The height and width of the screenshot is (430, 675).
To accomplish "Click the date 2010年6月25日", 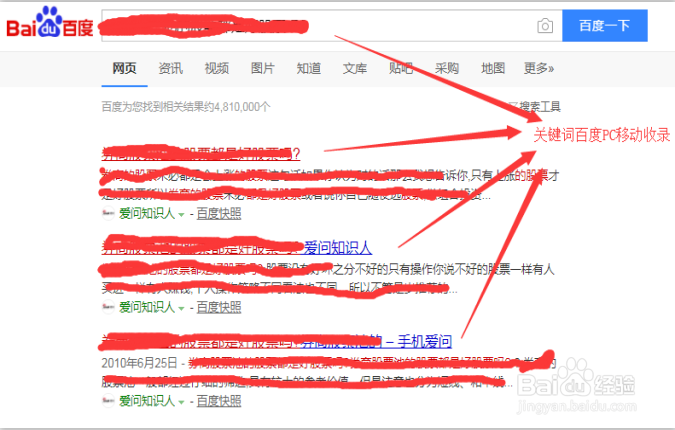I will point(139,363).
